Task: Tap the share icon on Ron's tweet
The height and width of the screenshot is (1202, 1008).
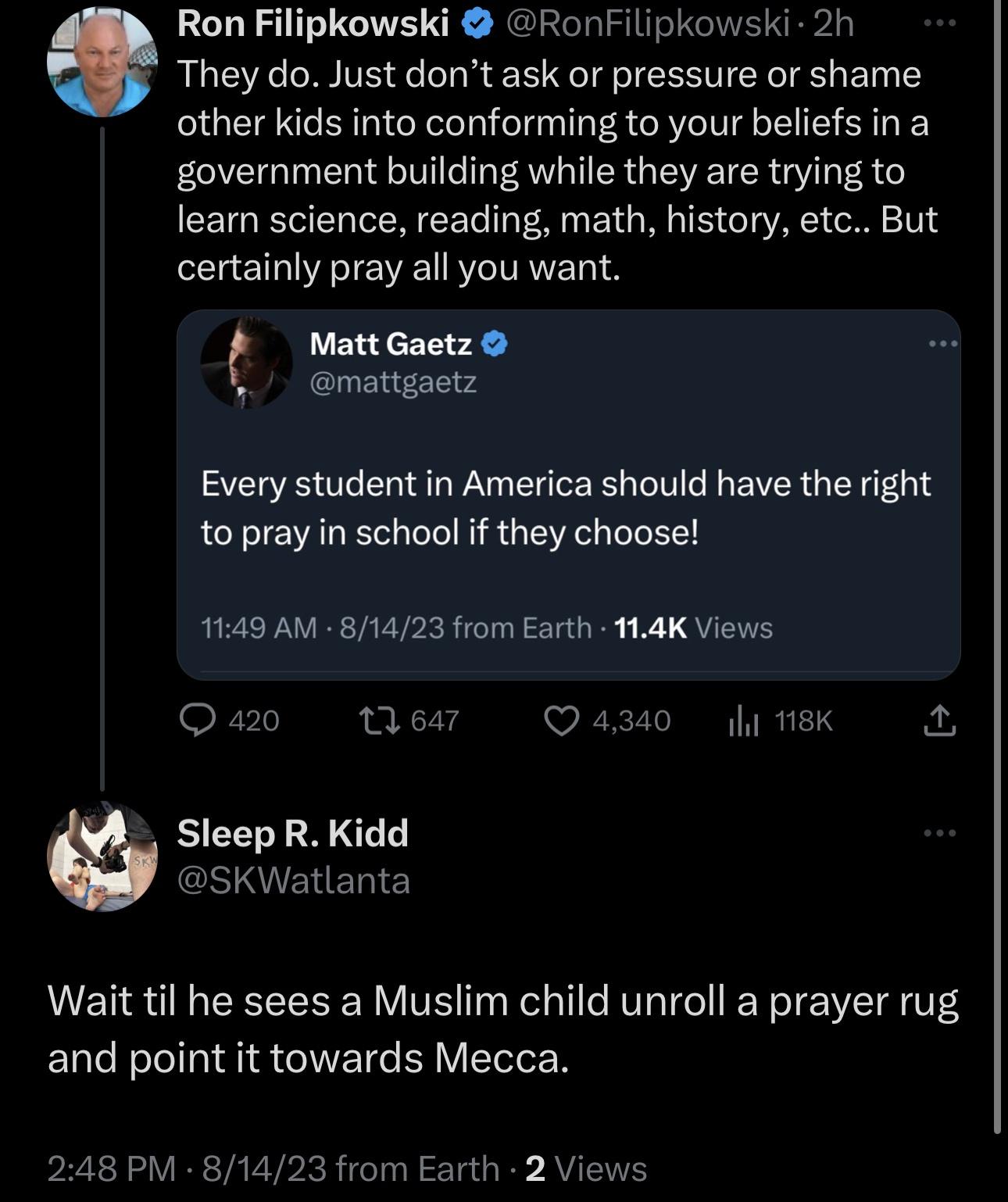Action: 939,721
